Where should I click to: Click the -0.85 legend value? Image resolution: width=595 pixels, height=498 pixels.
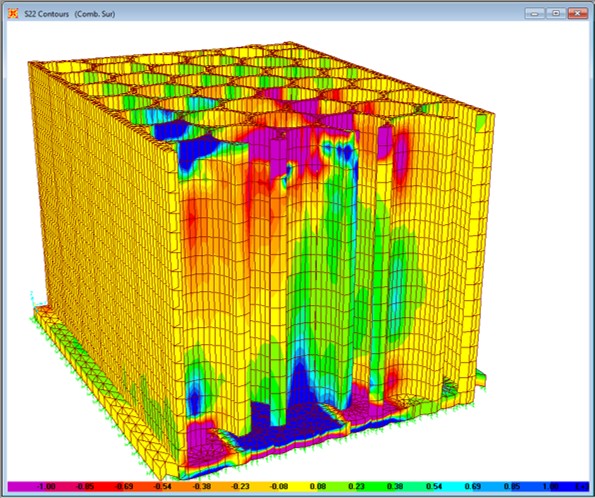click(85, 486)
